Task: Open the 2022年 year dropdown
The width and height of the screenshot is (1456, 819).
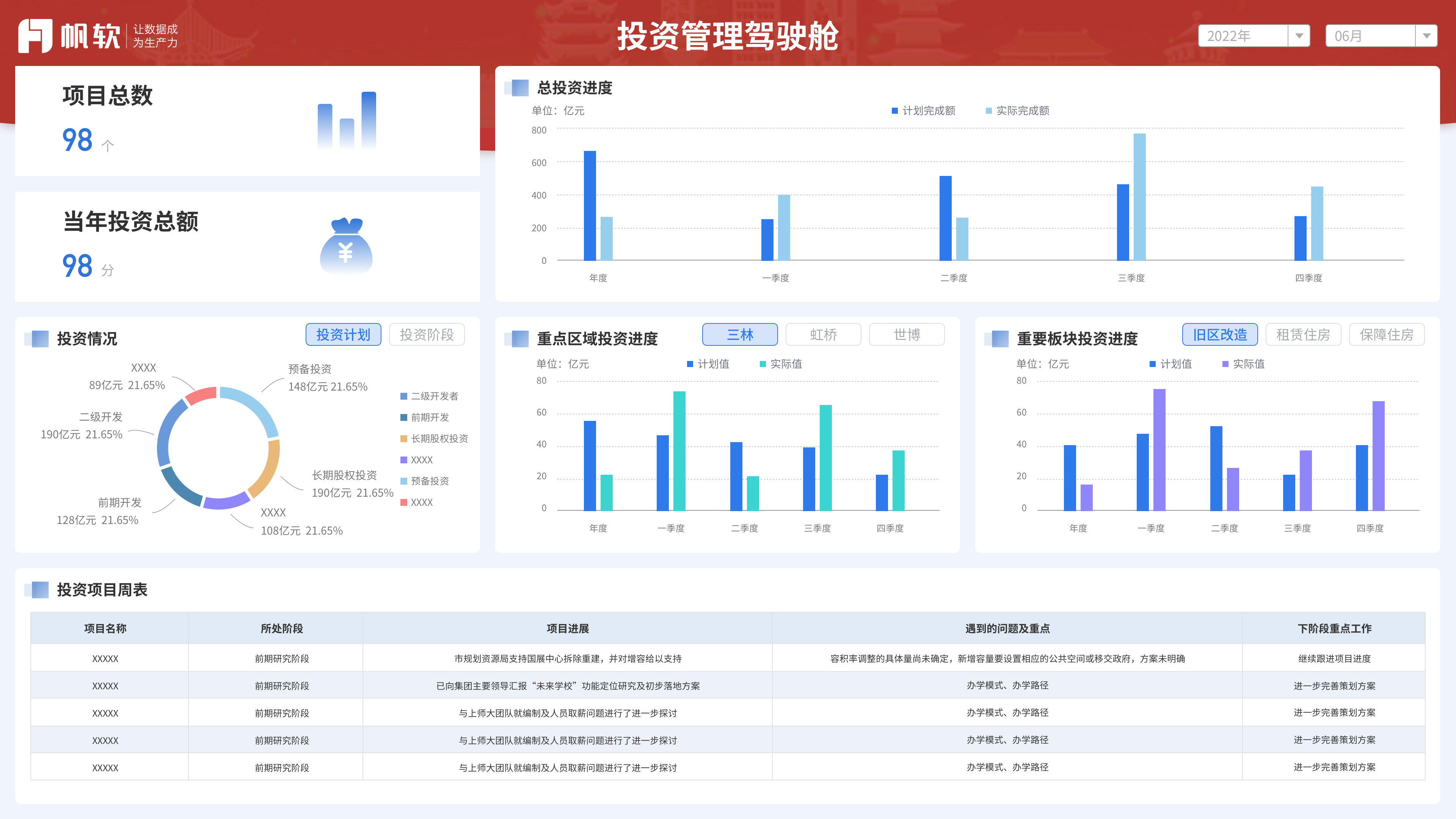Action: coord(1254,36)
